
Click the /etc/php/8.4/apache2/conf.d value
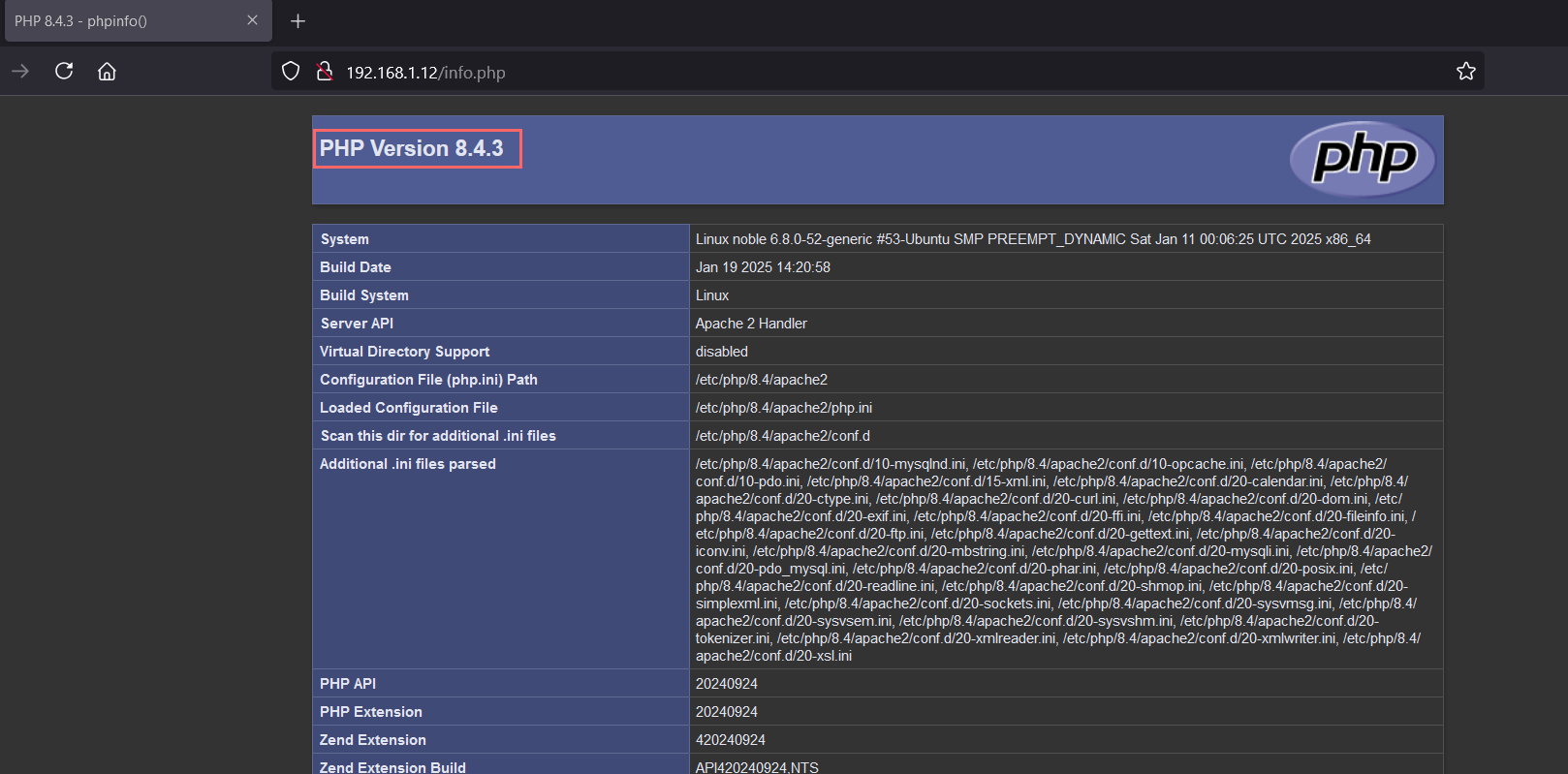783,436
